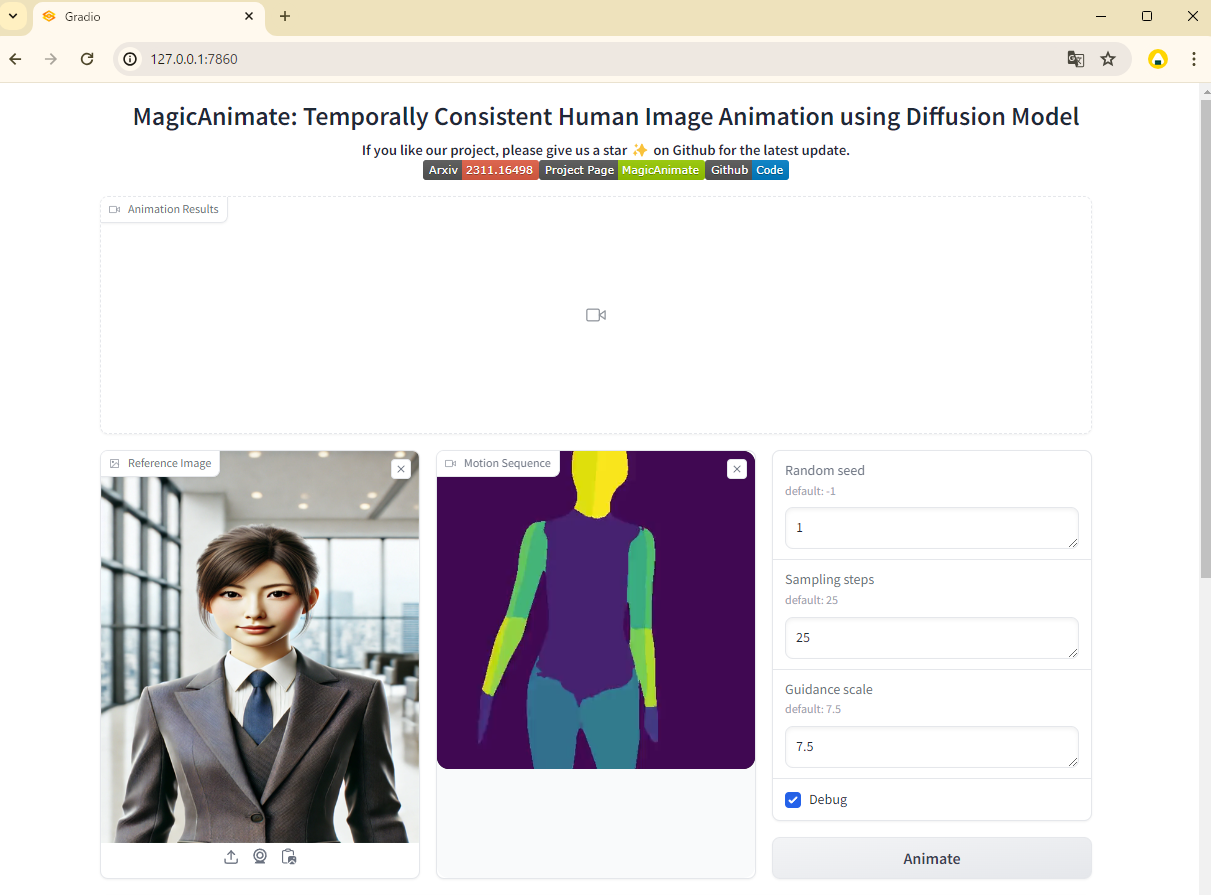
Task: Click the browser back arrow
Action: click(16, 59)
